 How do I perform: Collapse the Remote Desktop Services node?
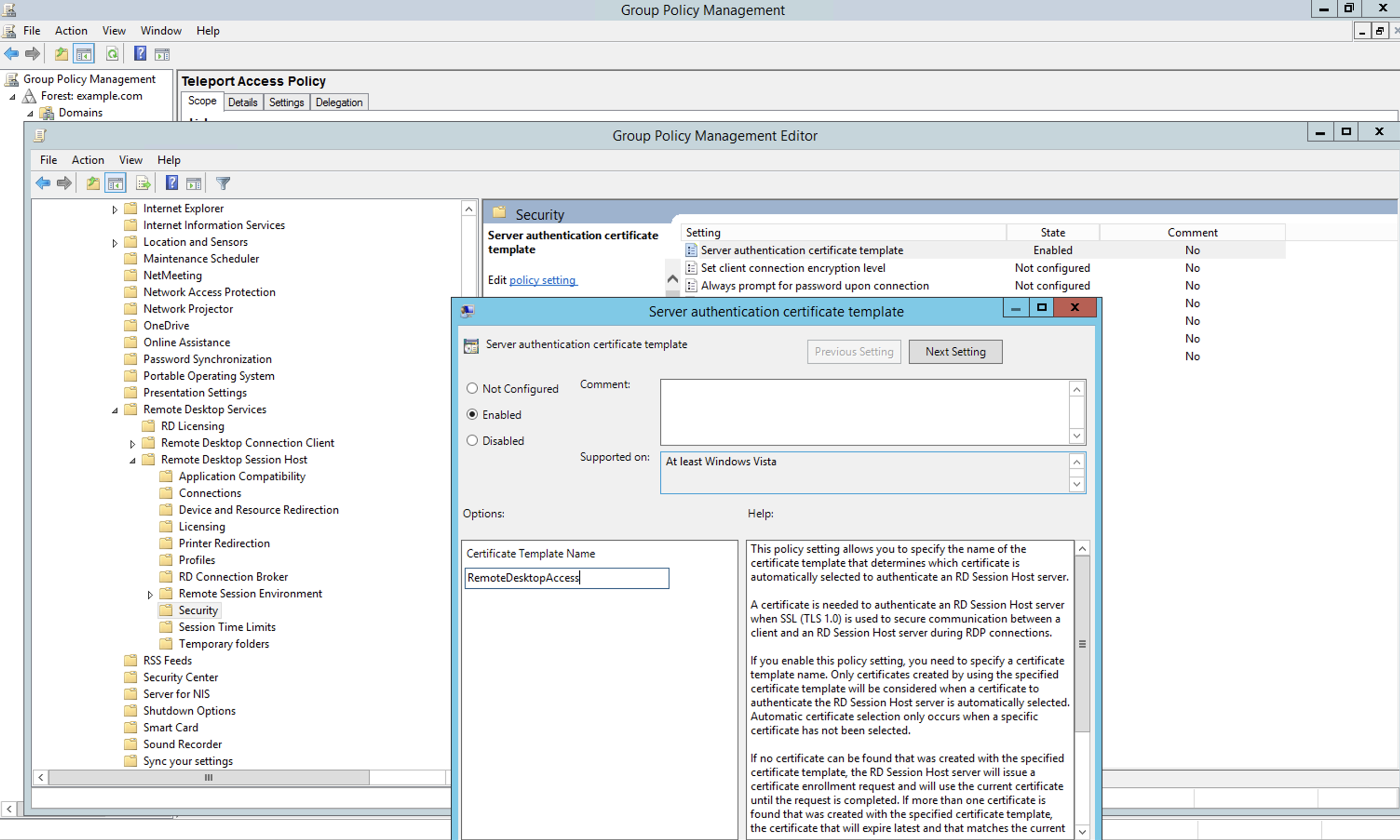pos(114,409)
